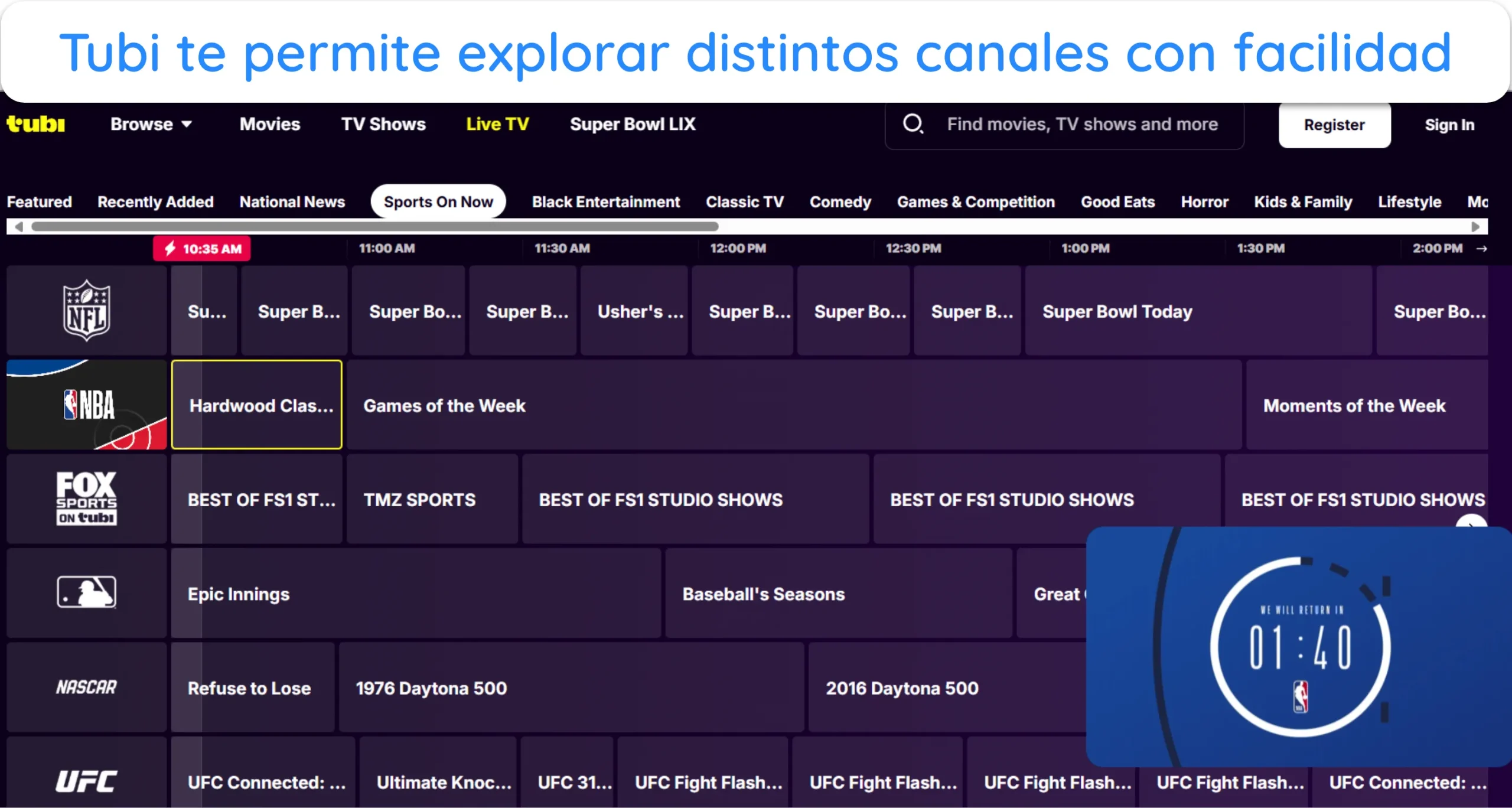Select Live TV in the navigation
The width and height of the screenshot is (1512, 808).
[x=497, y=124]
